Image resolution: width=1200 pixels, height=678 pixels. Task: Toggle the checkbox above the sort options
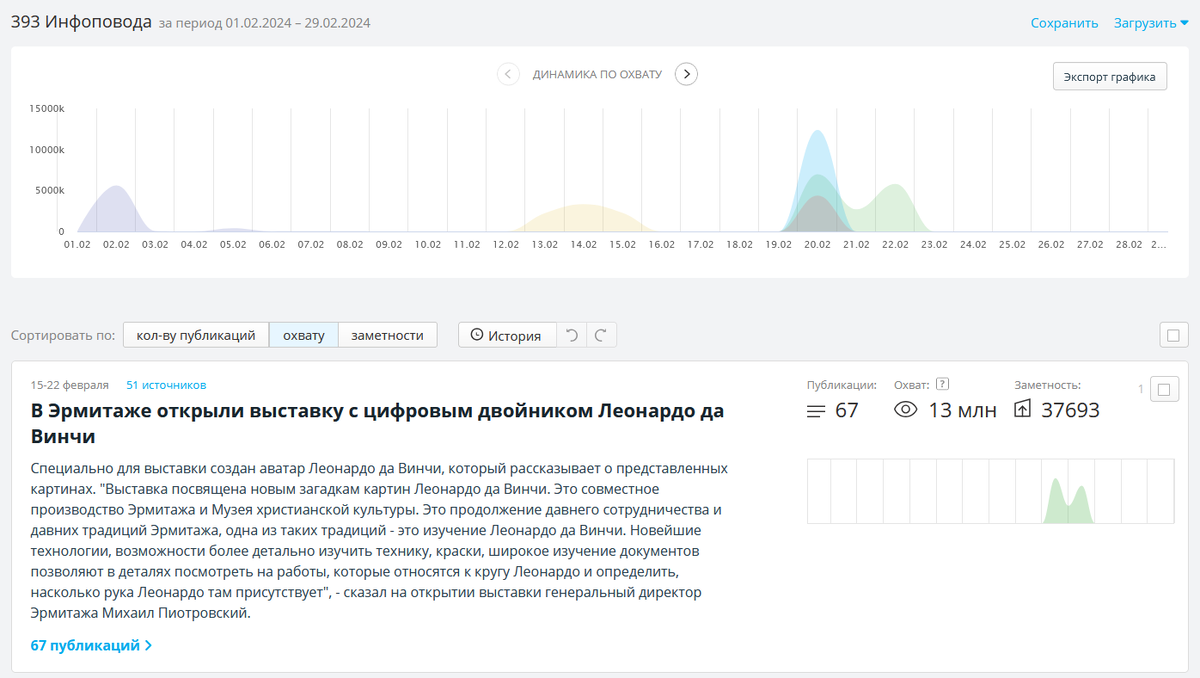1171,335
